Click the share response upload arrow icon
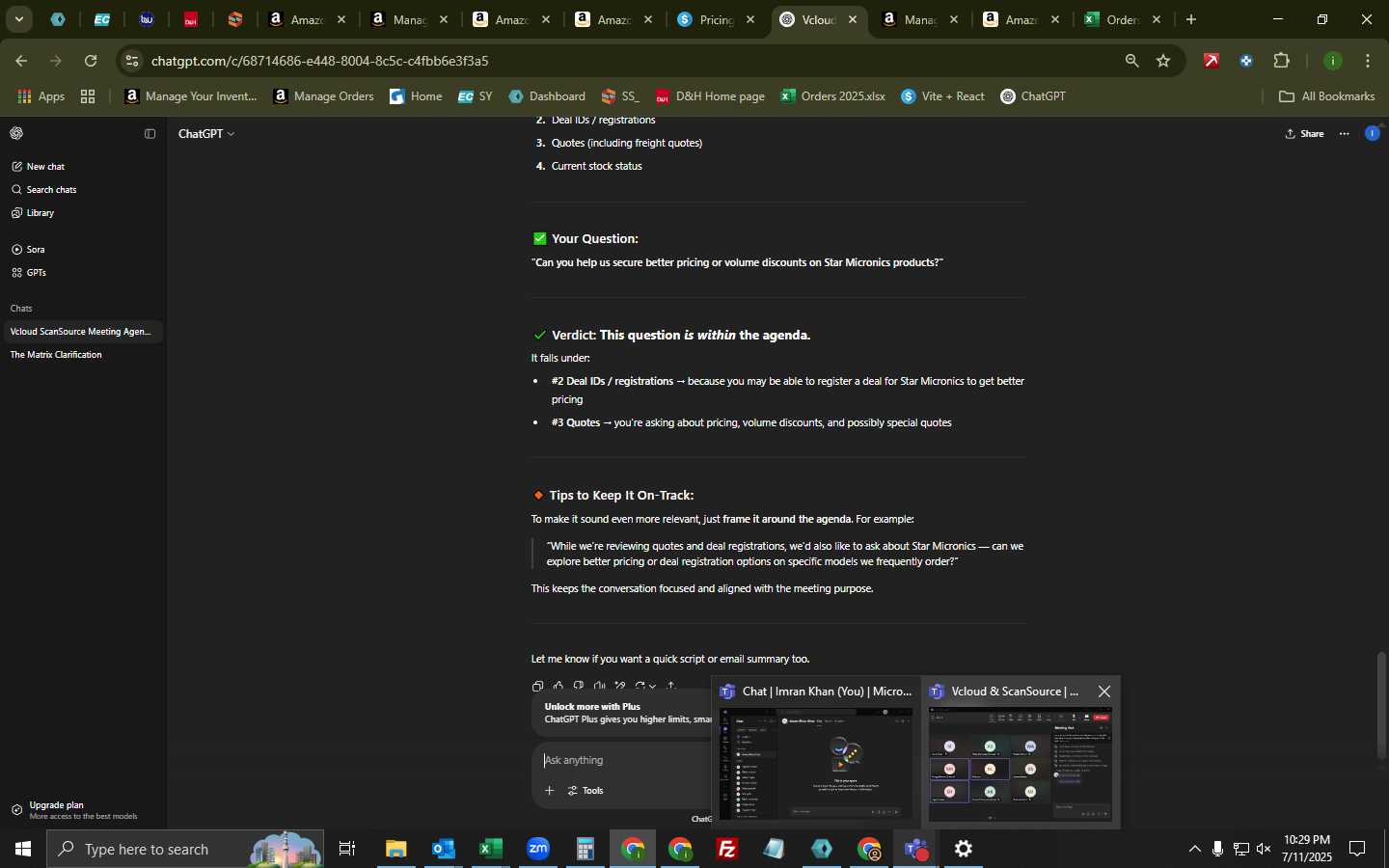Screen dimensions: 1389x868 [671, 686]
